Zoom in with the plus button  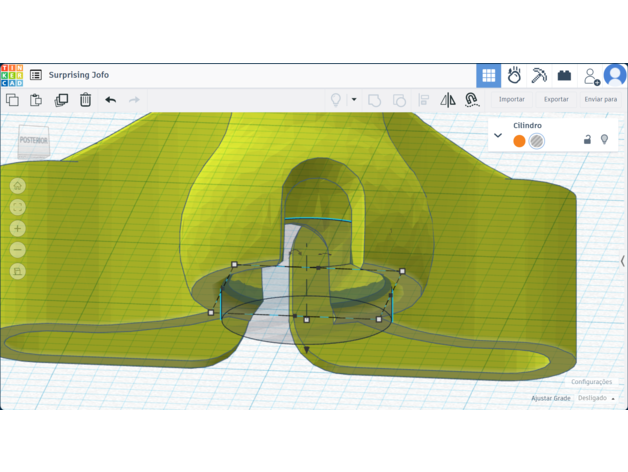coord(18,229)
